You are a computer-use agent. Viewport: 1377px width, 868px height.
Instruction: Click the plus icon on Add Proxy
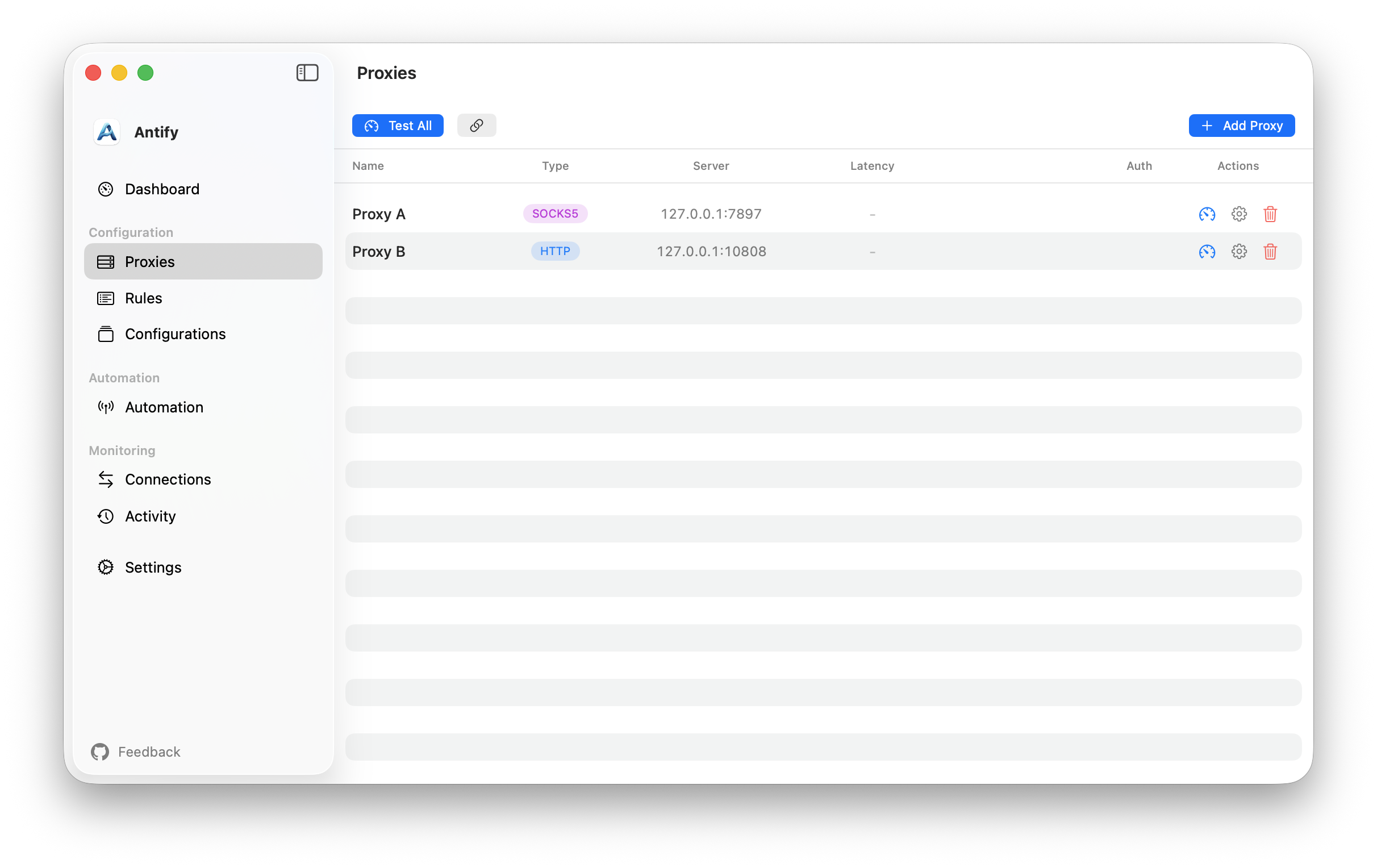tap(1206, 126)
